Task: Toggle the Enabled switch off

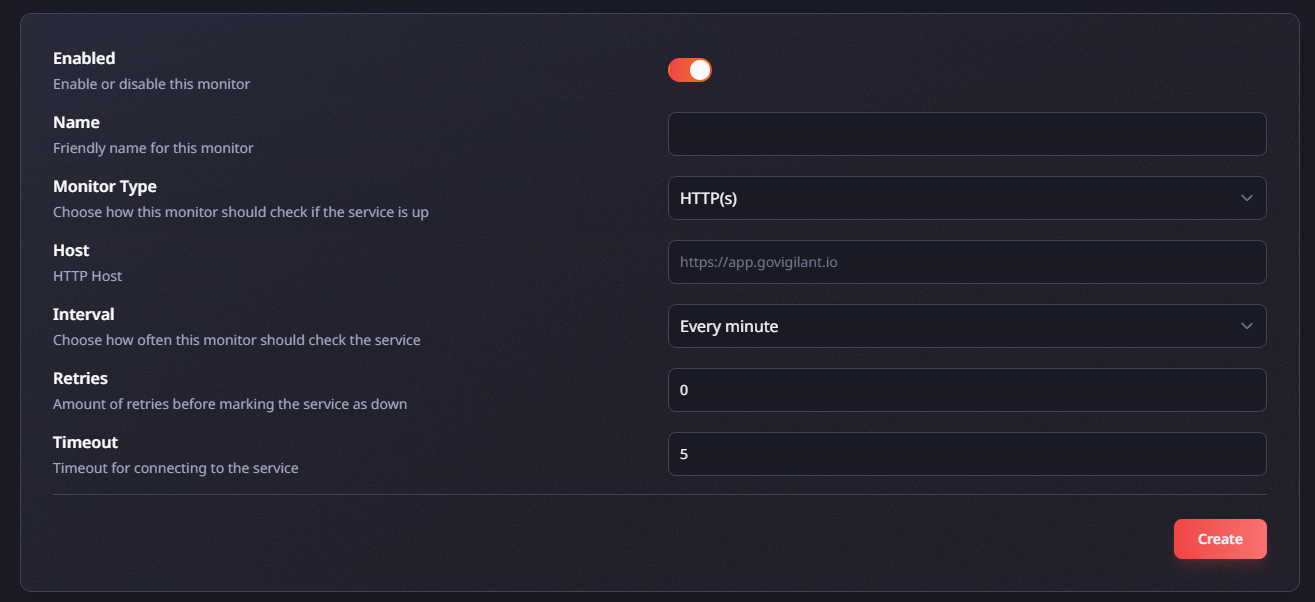Action: (689, 70)
